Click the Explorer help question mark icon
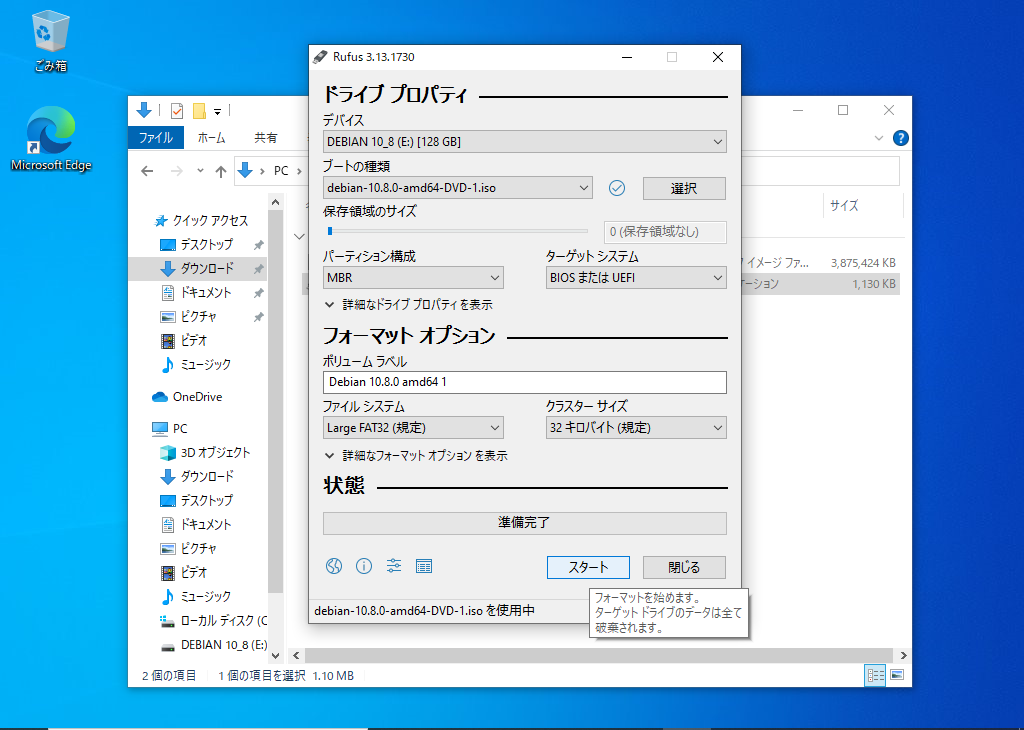 900,138
